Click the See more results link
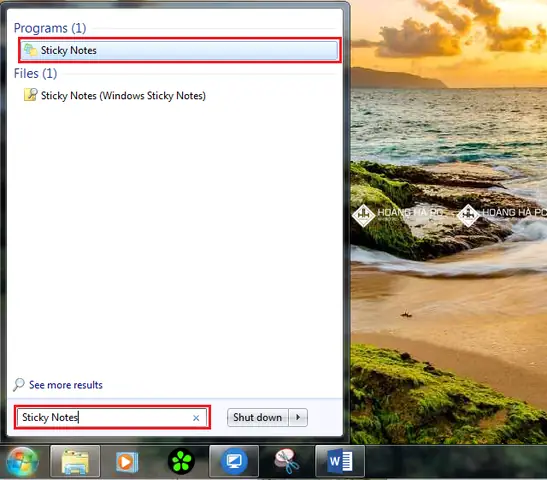The image size is (547, 480). point(66,385)
